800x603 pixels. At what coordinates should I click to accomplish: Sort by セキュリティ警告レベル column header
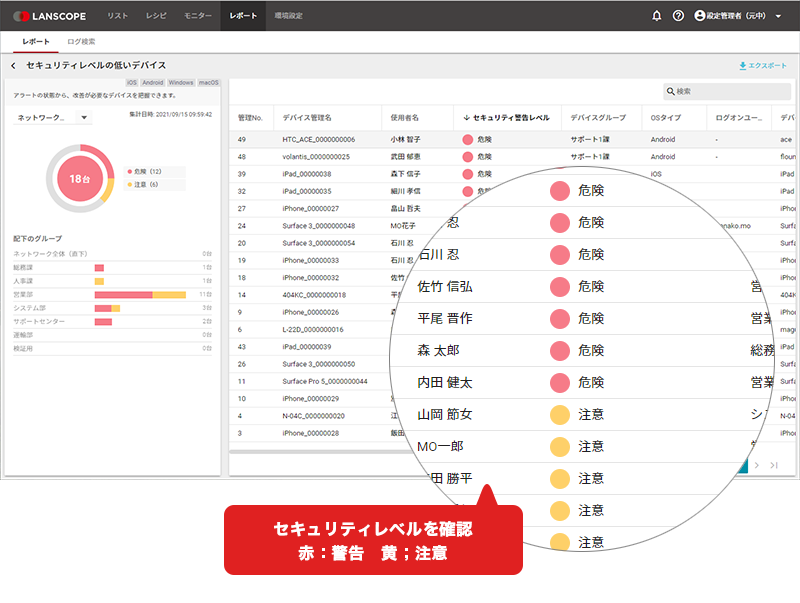pos(506,118)
